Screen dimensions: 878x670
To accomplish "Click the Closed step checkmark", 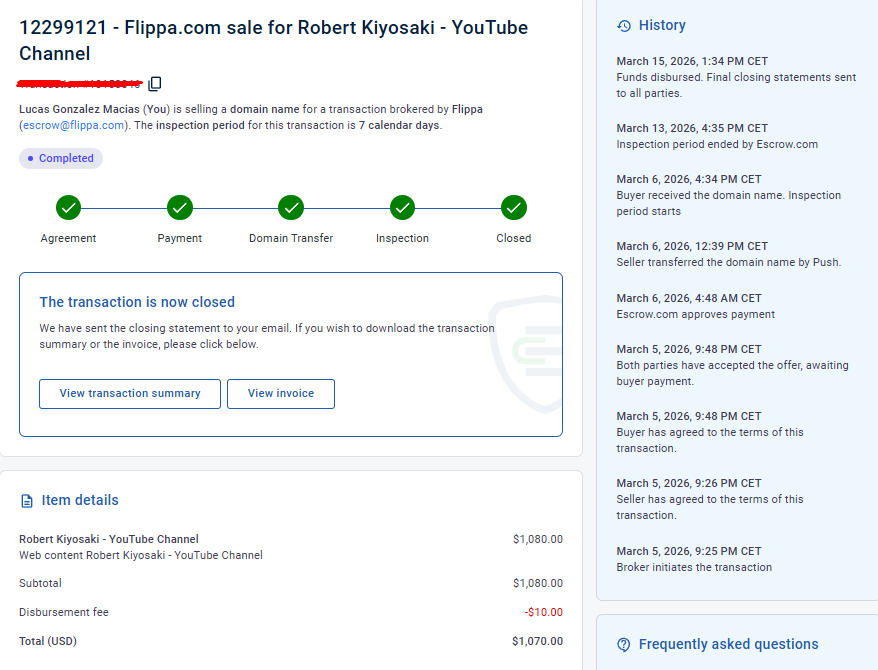I will coord(514,208).
